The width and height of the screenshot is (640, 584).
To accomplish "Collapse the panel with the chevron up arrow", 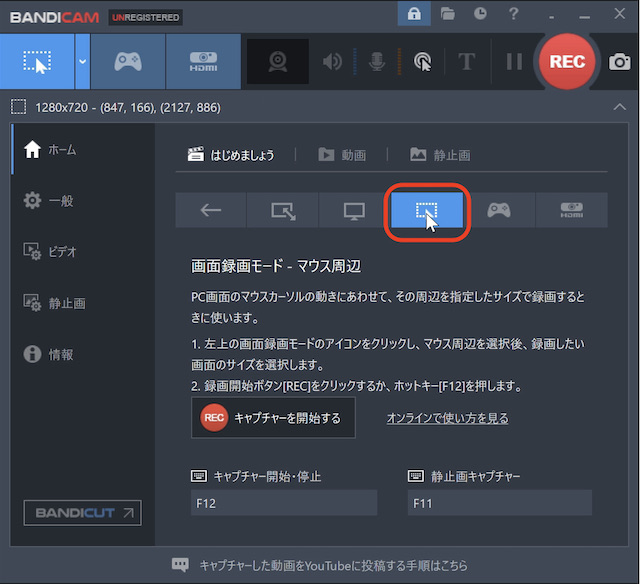I will (620, 107).
